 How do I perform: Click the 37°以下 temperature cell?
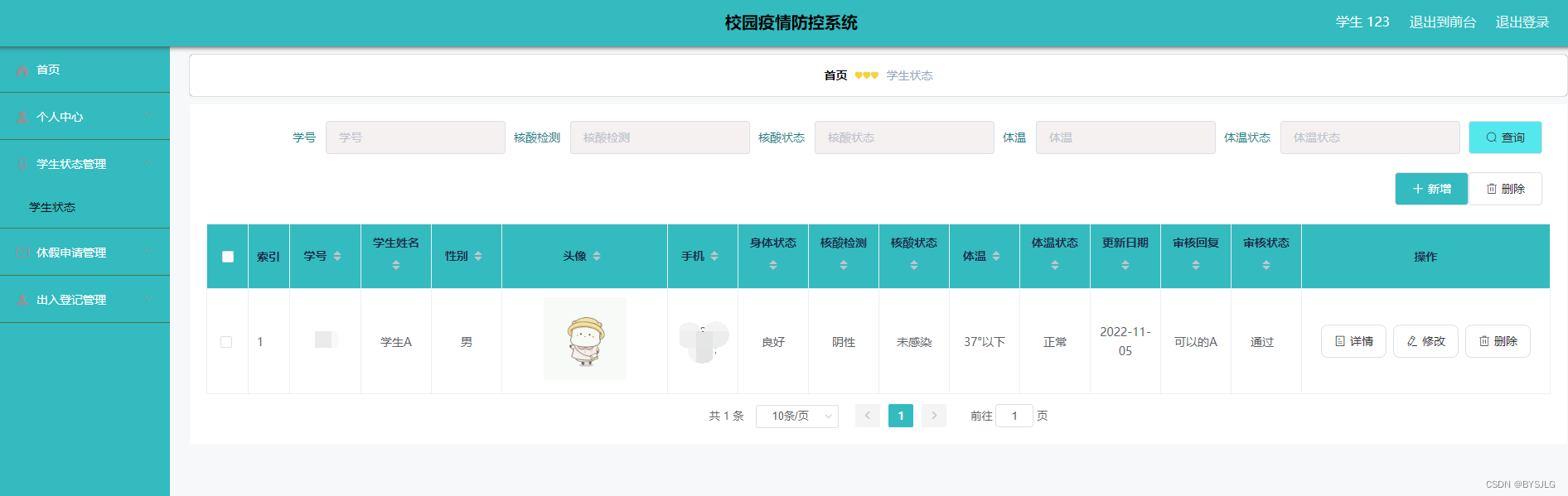tap(985, 342)
